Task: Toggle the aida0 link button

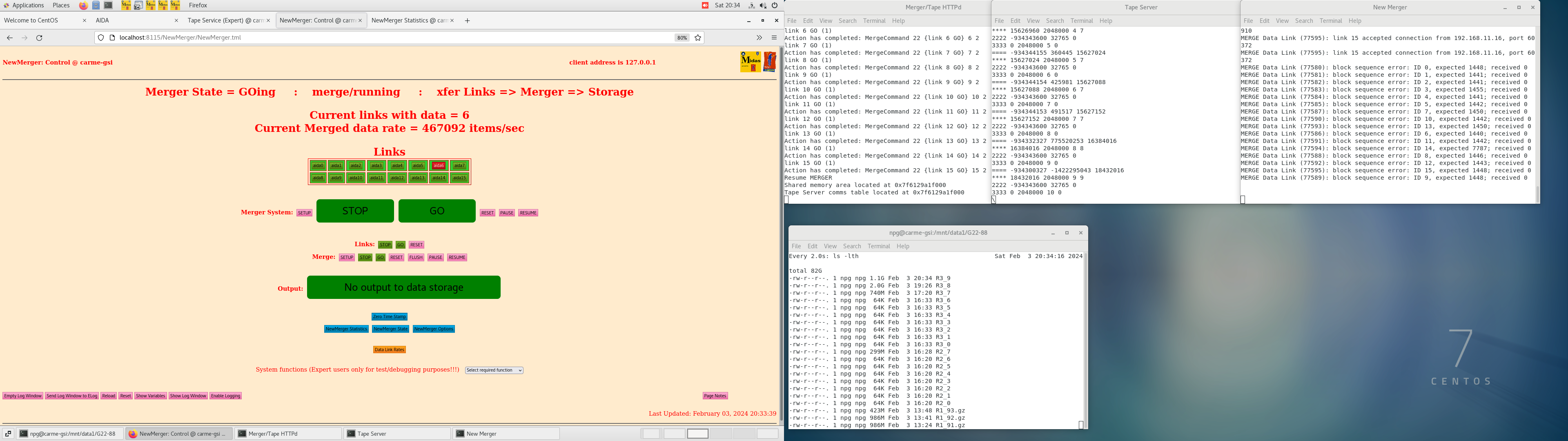Action: click(x=318, y=166)
